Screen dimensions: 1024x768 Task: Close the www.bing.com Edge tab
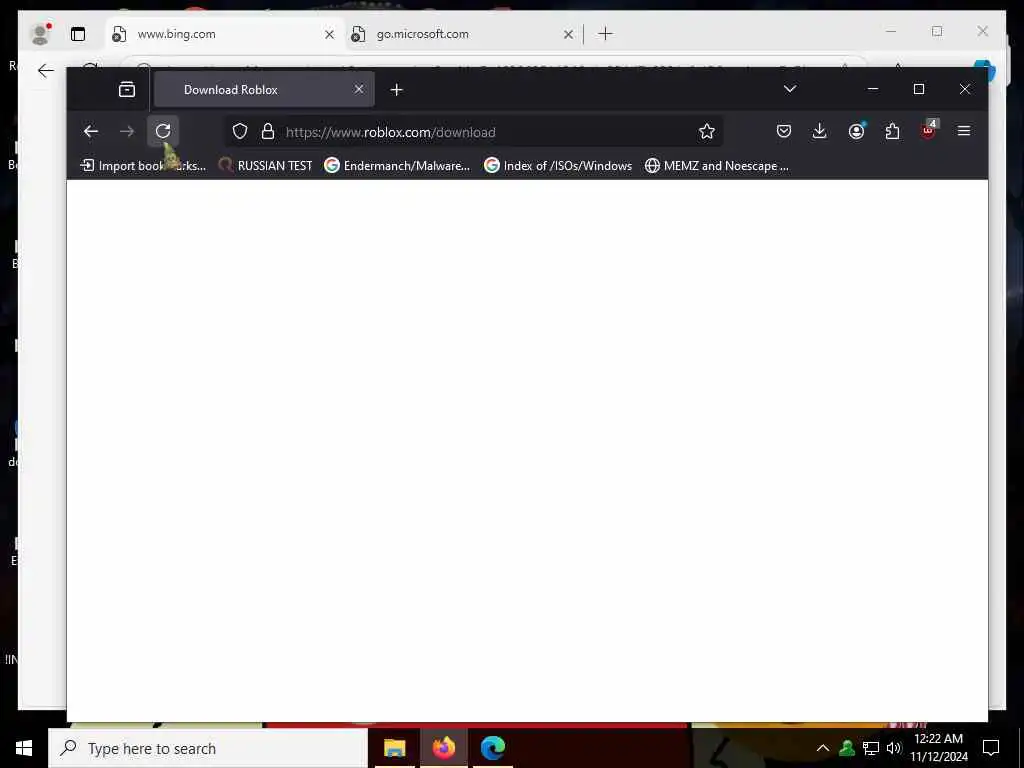click(x=330, y=34)
